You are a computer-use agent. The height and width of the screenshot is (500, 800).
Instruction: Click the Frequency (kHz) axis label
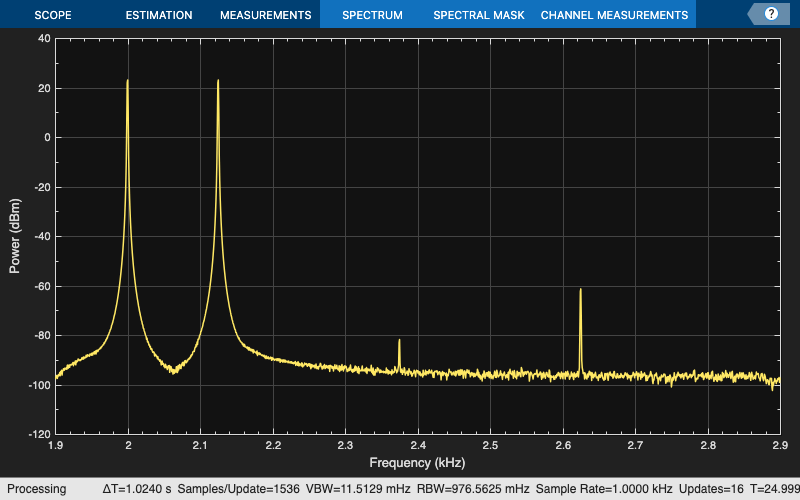[417, 463]
